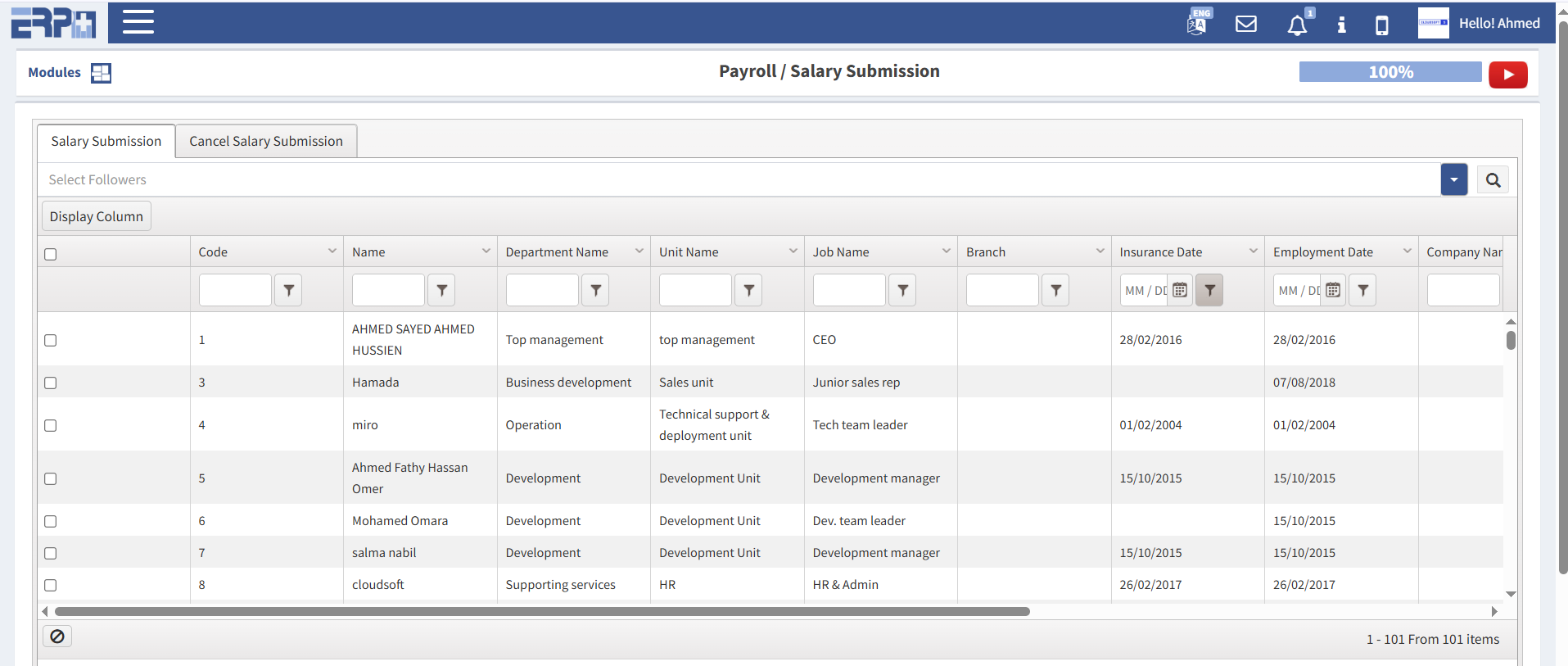1568x666 pixels.
Task: Open the notifications bell
Action: click(1296, 25)
